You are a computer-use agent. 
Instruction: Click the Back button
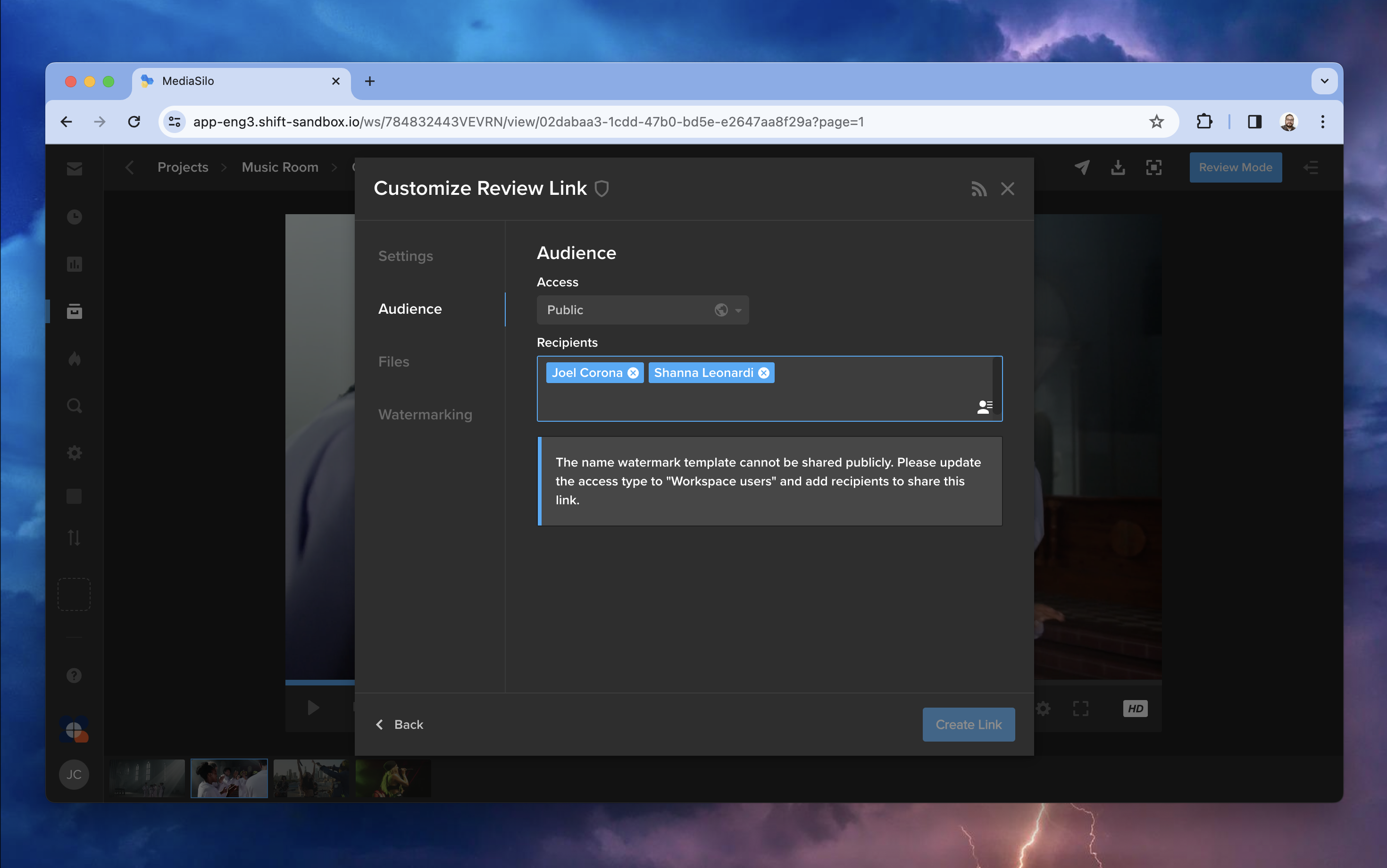[x=400, y=725]
